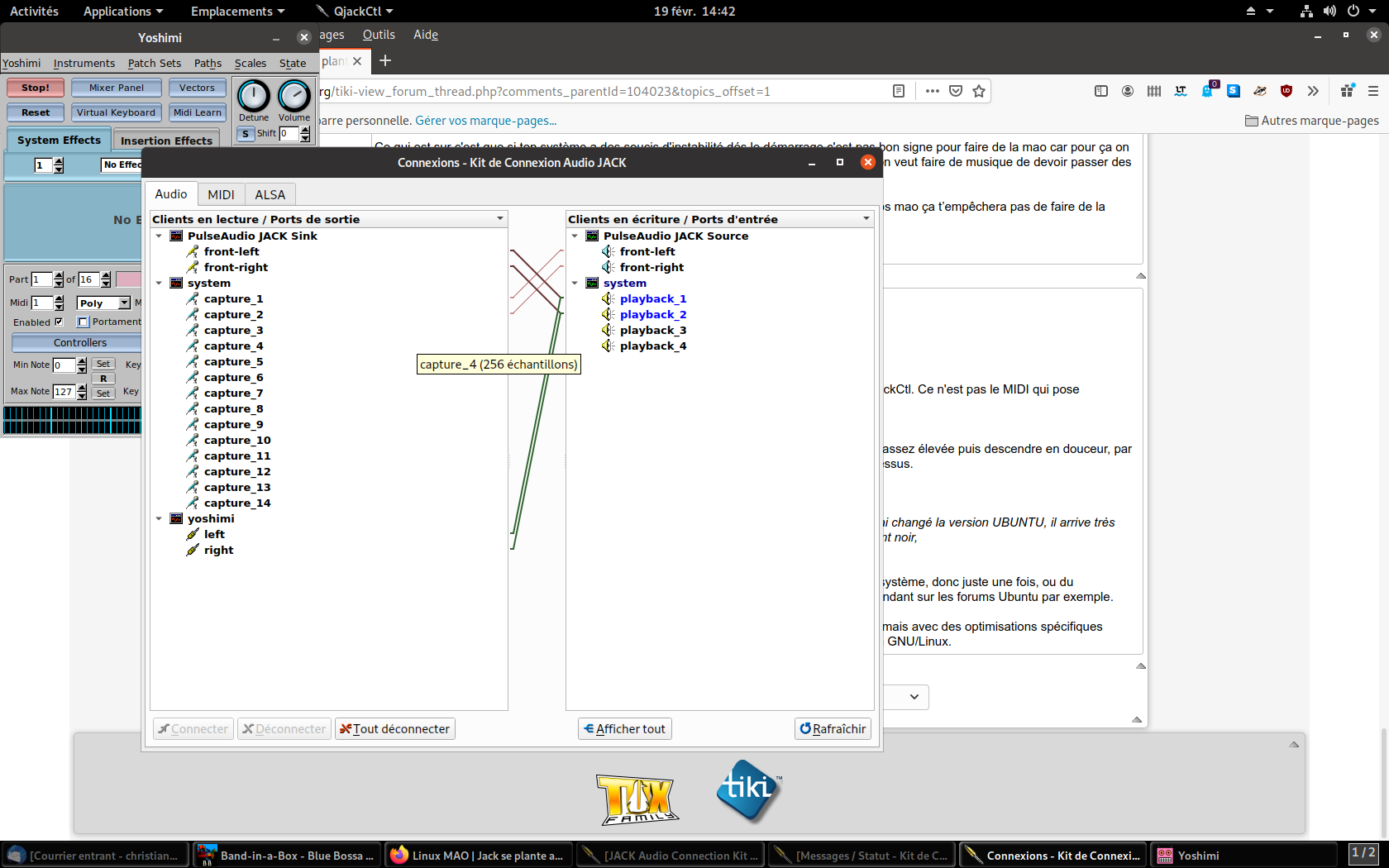Show Firefox sidebars icon
The width and height of the screenshot is (1389, 868).
click(x=1101, y=91)
